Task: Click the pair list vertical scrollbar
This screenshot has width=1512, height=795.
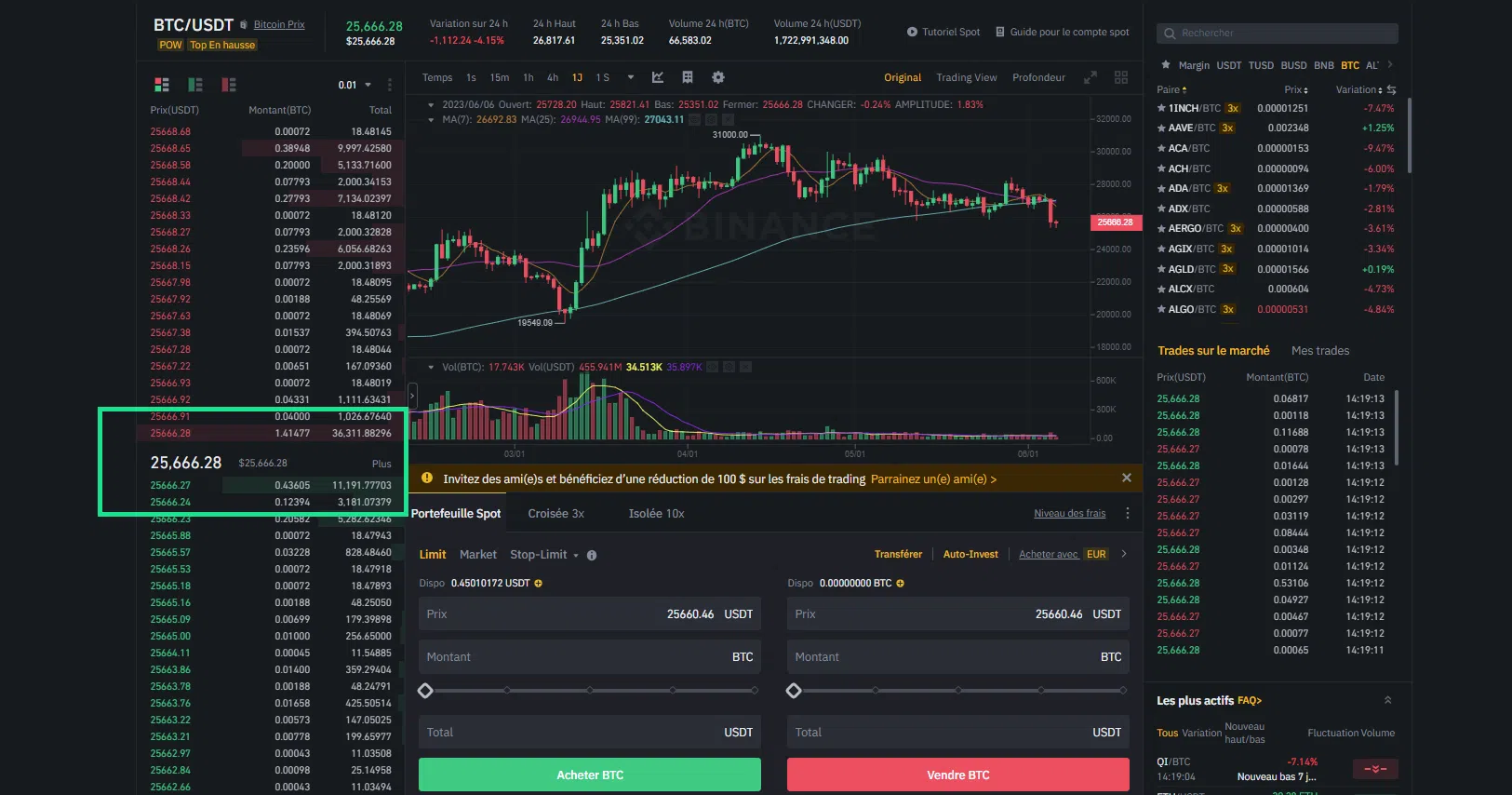Action: [1410, 136]
